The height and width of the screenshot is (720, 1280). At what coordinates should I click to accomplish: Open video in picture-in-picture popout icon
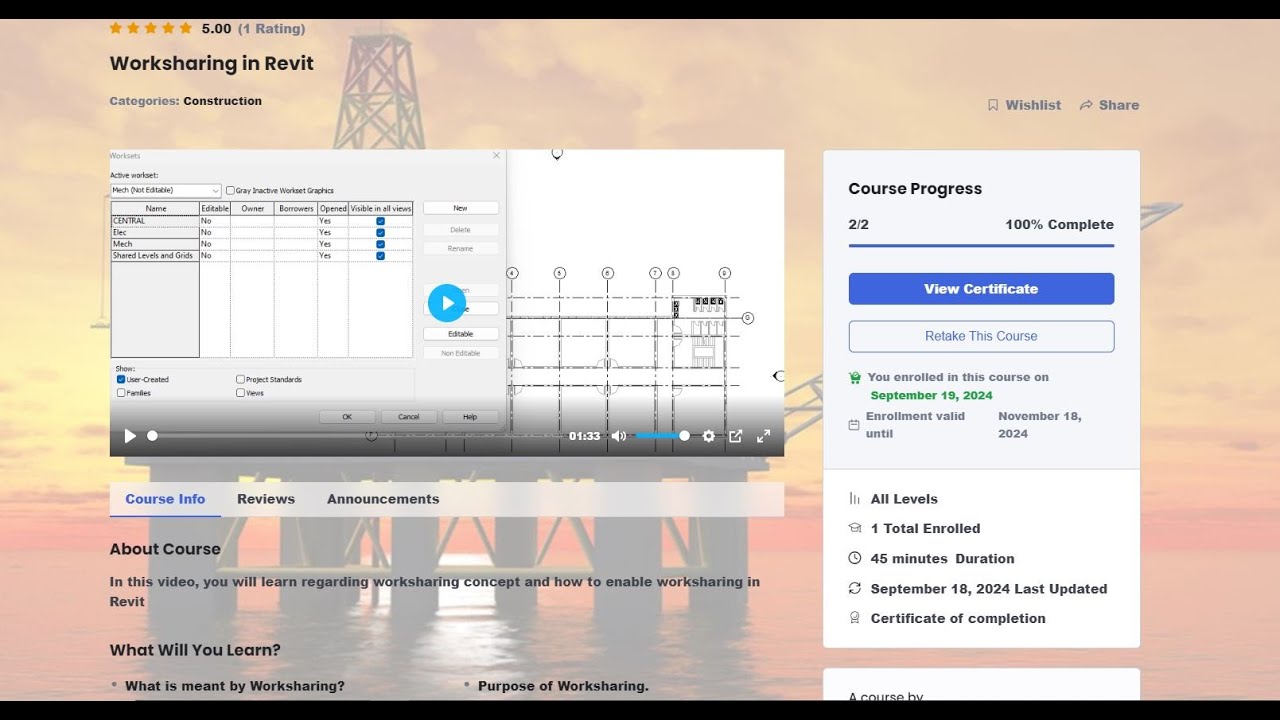[x=736, y=436]
